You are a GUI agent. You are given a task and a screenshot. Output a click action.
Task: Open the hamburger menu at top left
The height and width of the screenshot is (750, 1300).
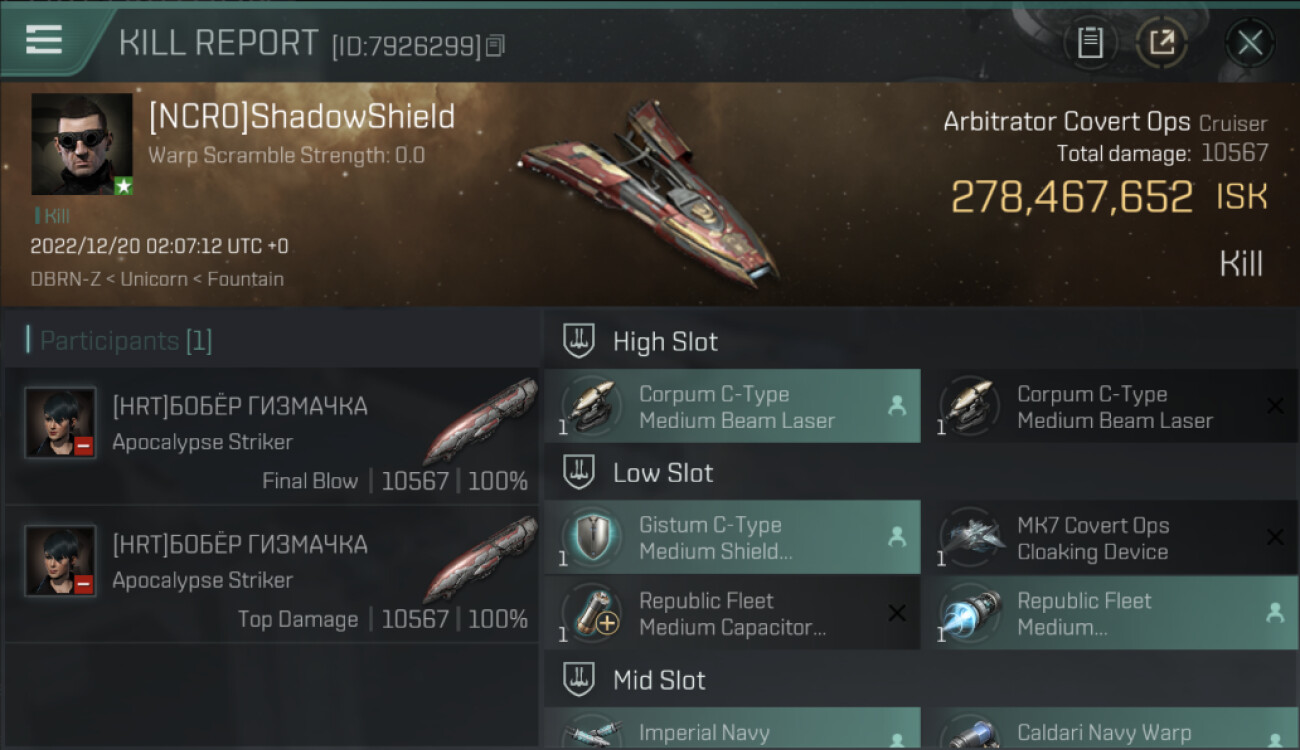click(44, 40)
